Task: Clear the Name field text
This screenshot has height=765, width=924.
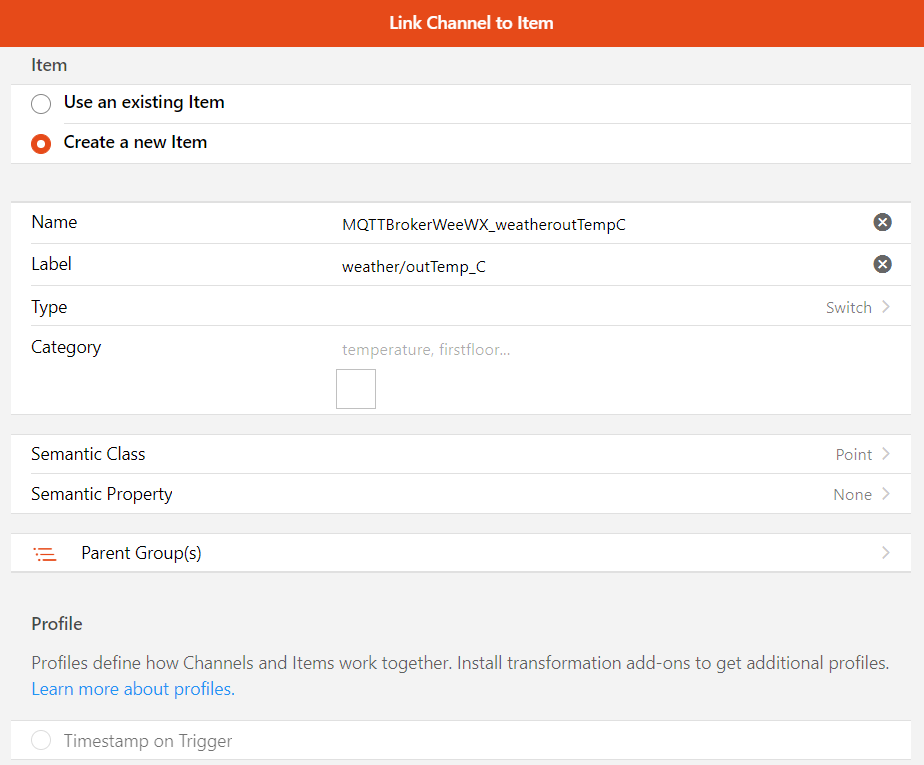Action: (x=882, y=222)
